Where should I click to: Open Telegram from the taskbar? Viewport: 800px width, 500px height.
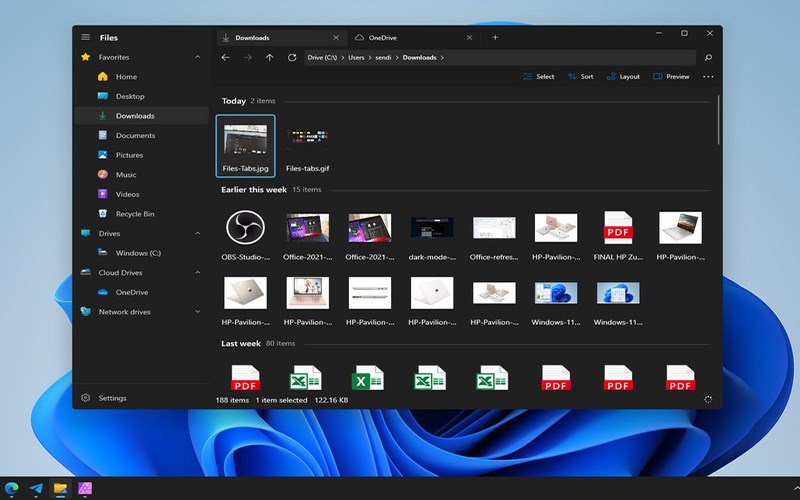pyautogui.click(x=36, y=488)
